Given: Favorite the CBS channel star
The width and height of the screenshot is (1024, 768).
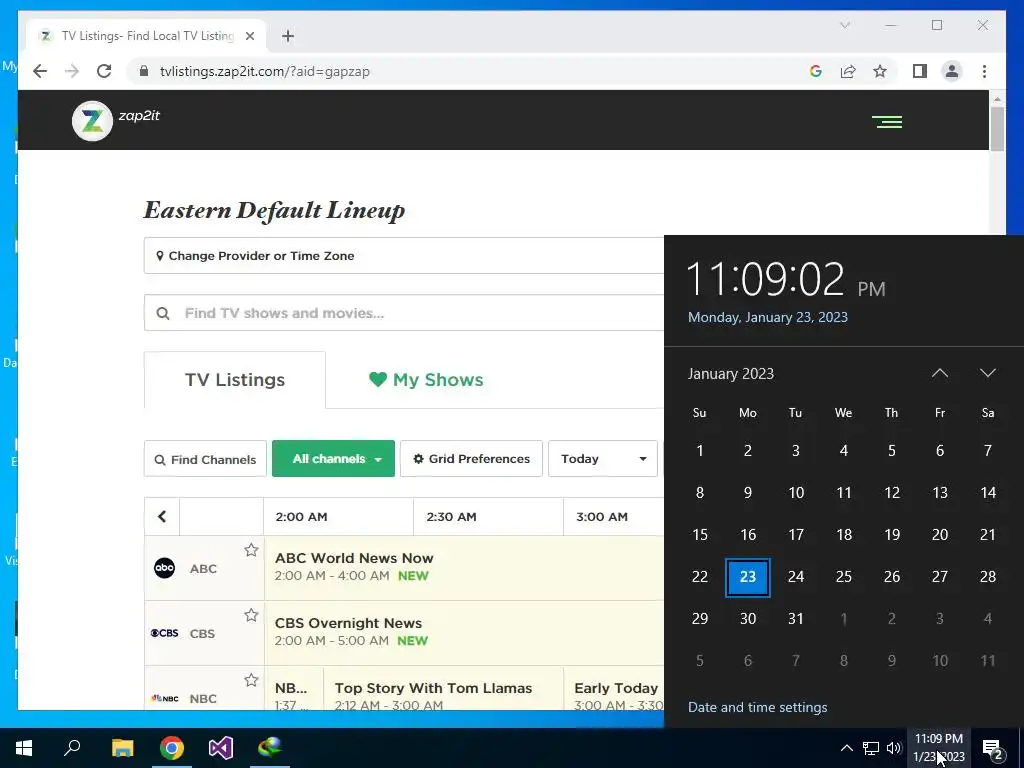Looking at the screenshot, I should (x=251, y=615).
